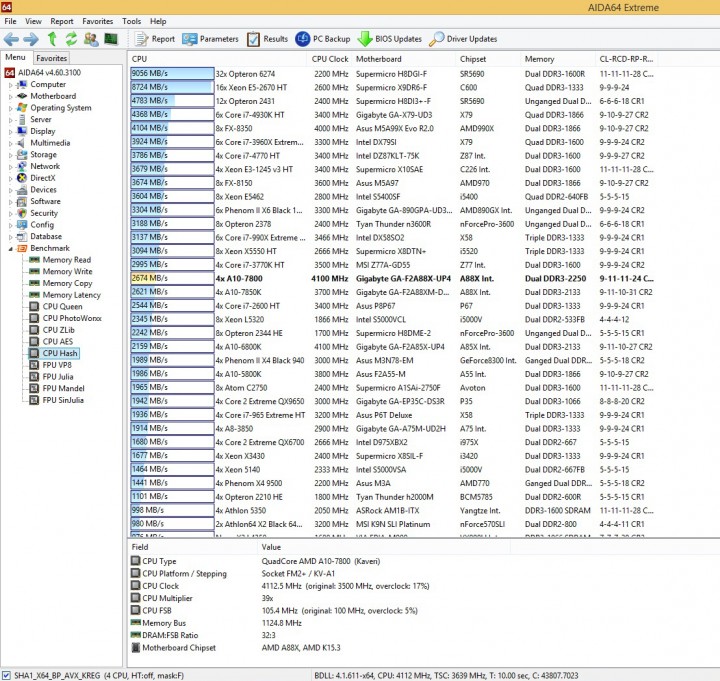This screenshot has width=720, height=681.
Task: Select the CPU Queen benchmark
Action: [x=62, y=307]
